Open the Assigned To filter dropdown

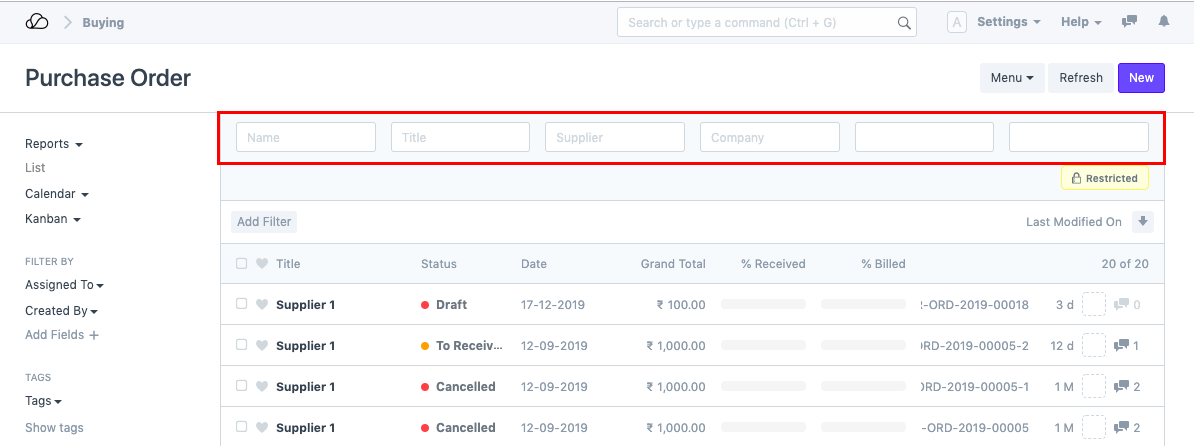pos(64,285)
